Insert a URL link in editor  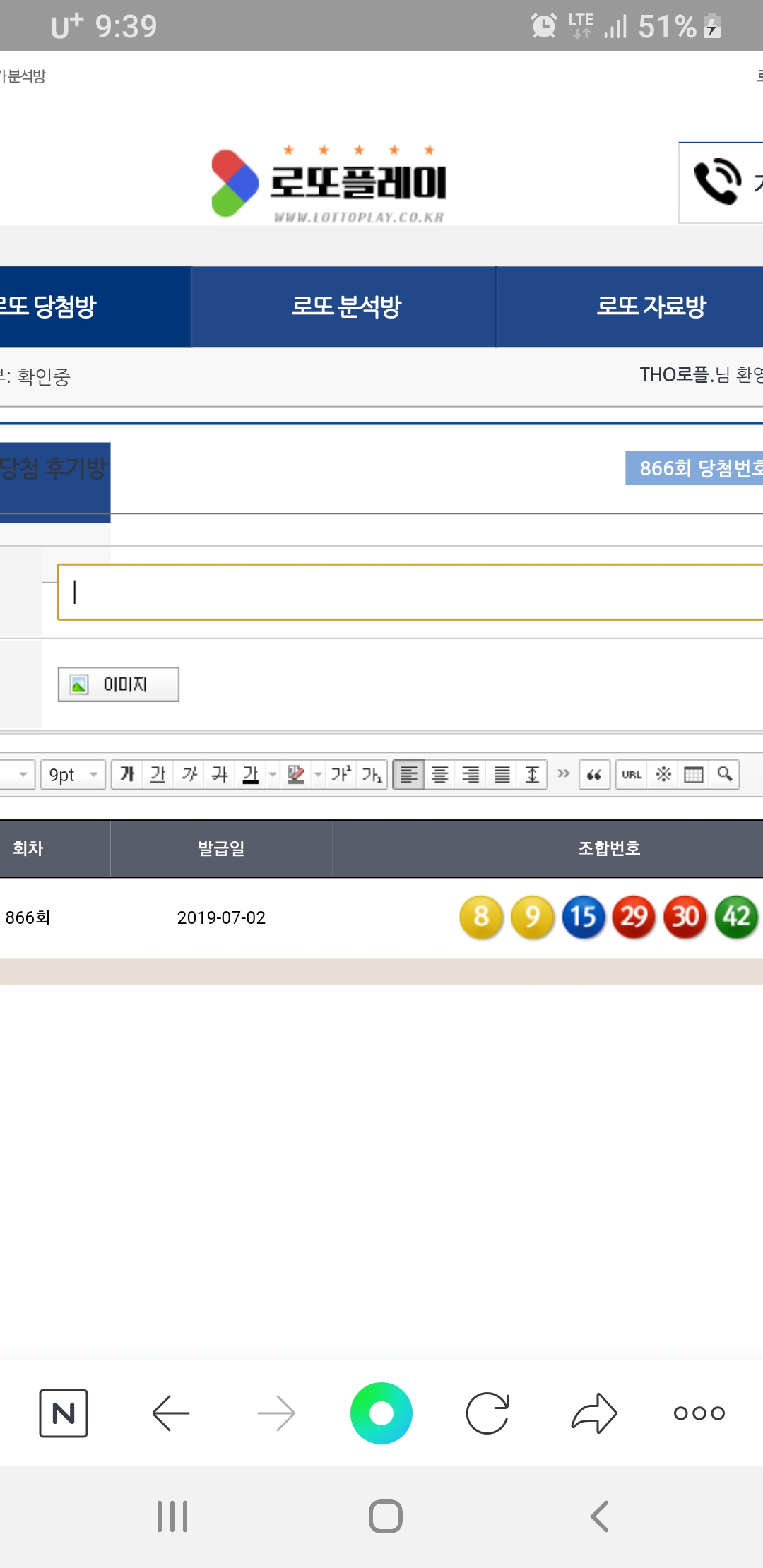[632, 775]
